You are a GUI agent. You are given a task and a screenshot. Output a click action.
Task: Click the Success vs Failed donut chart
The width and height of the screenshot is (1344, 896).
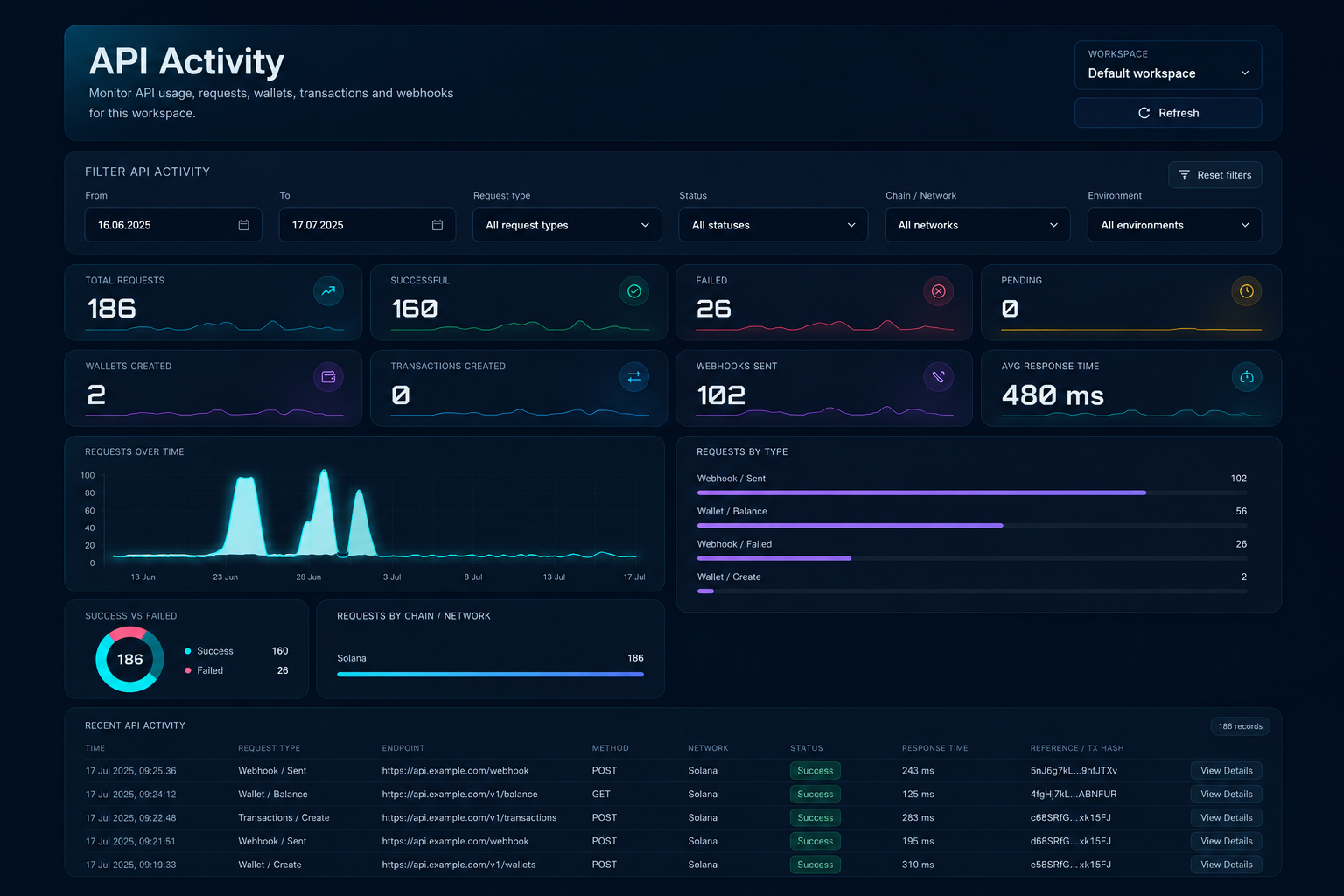pyautogui.click(x=129, y=659)
